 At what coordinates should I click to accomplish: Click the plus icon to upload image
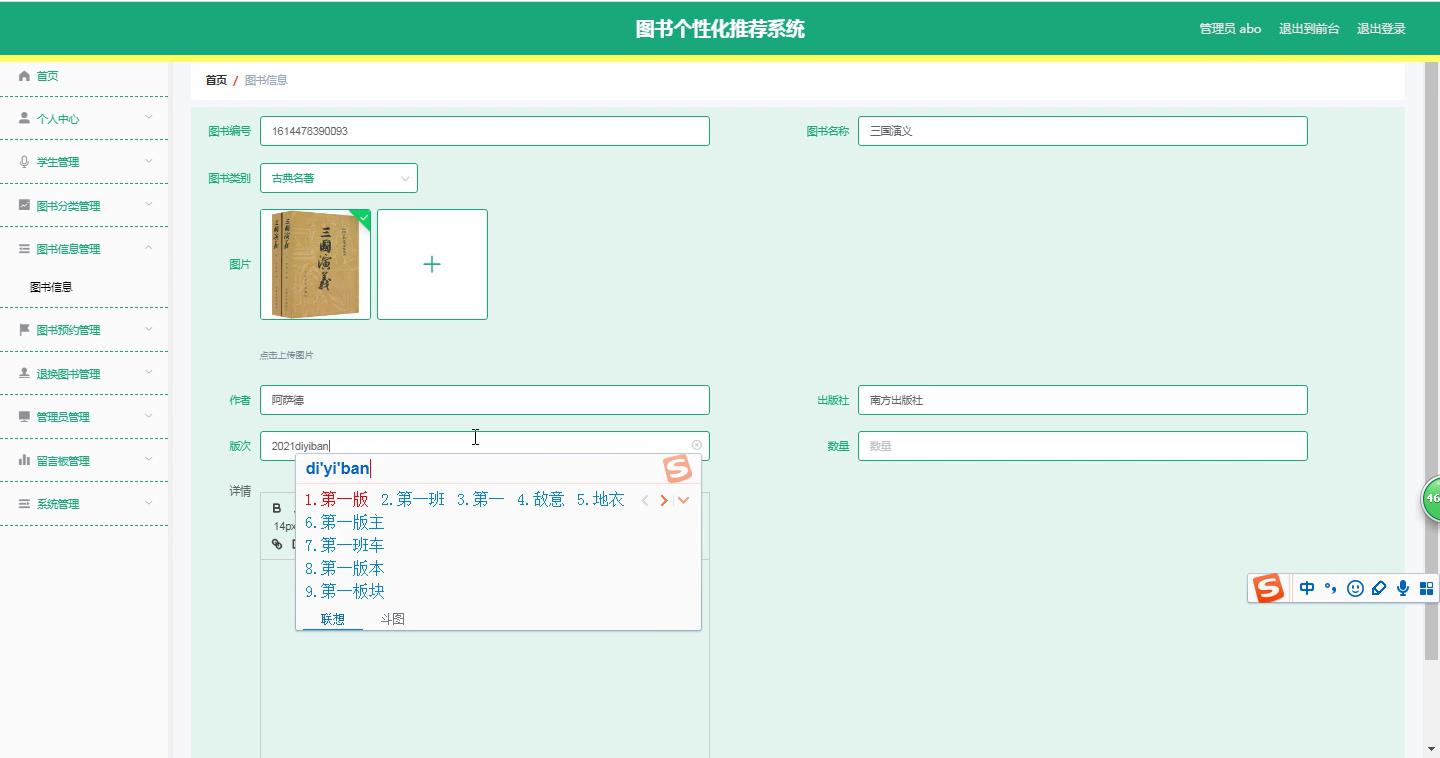tap(432, 264)
